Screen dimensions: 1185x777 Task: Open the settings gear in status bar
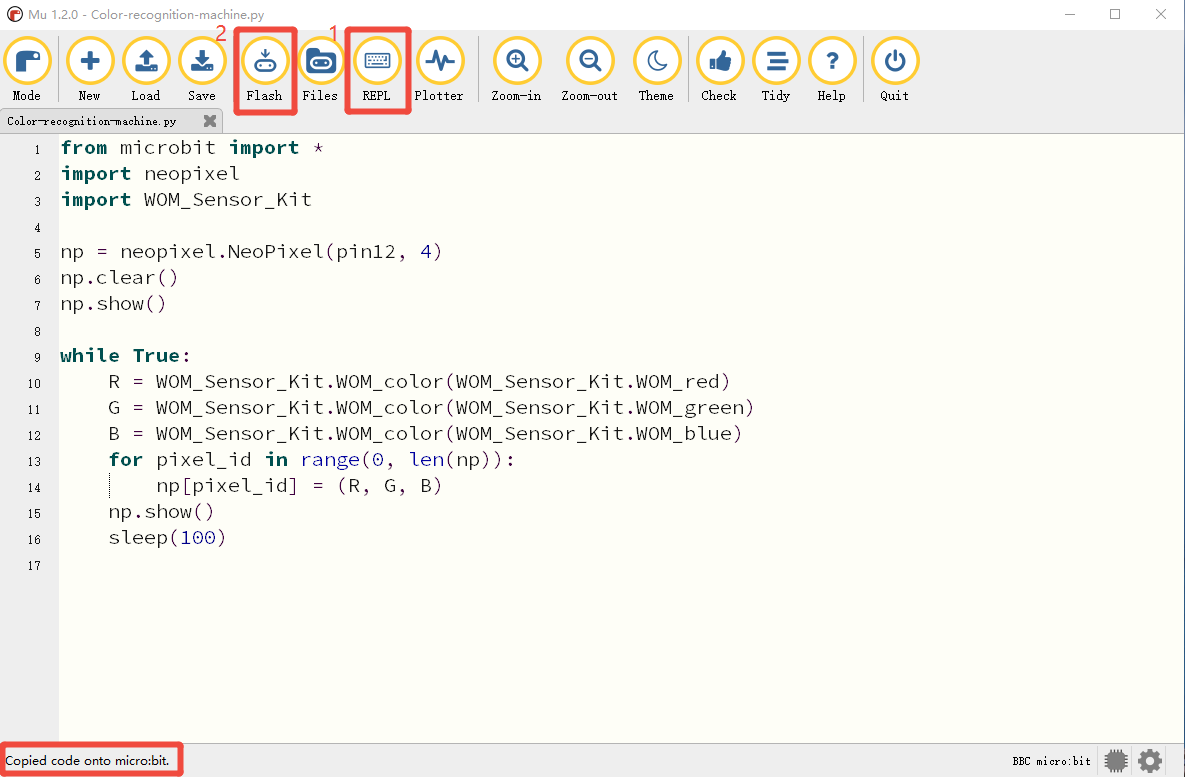[1150, 760]
